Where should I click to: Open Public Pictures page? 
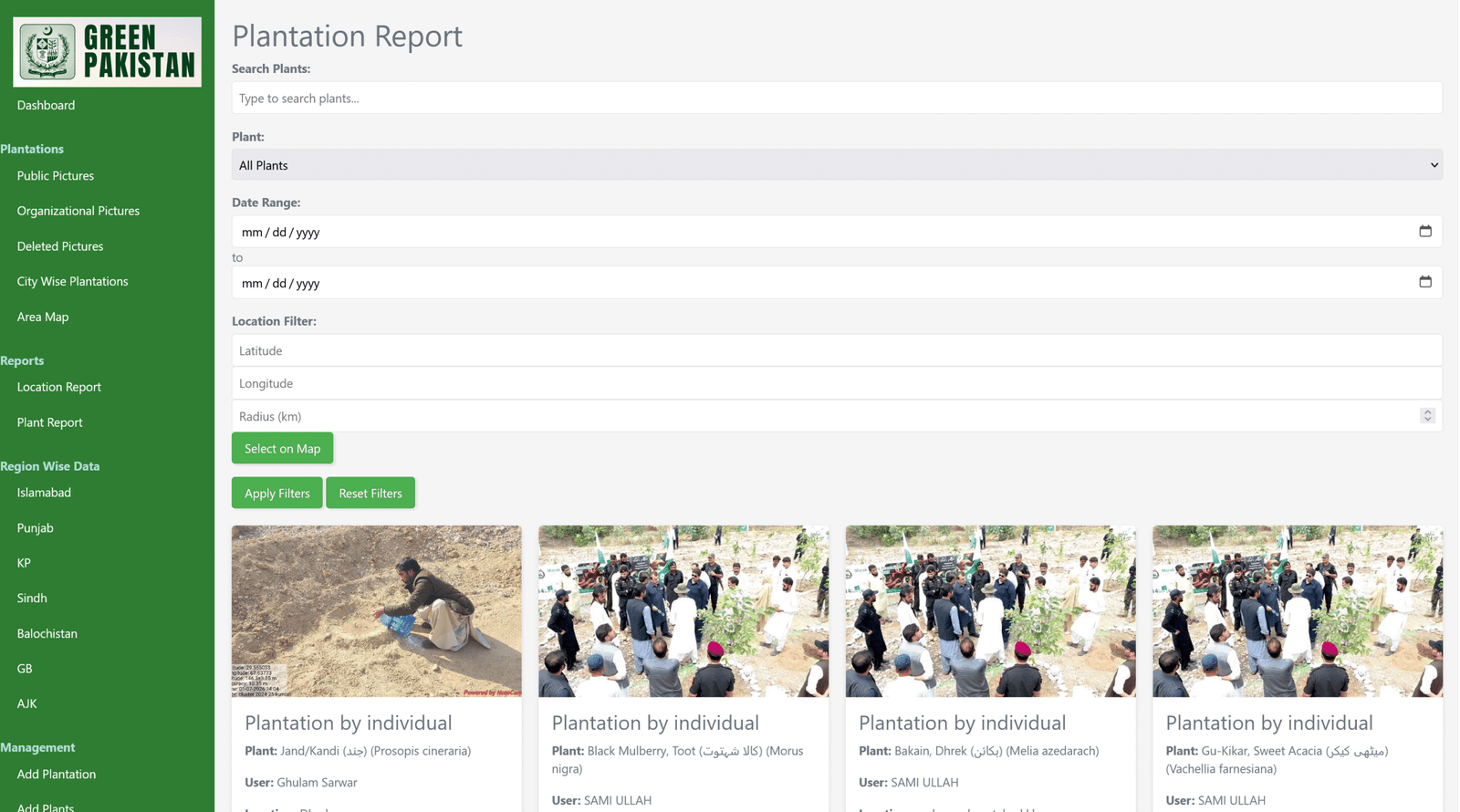point(56,175)
